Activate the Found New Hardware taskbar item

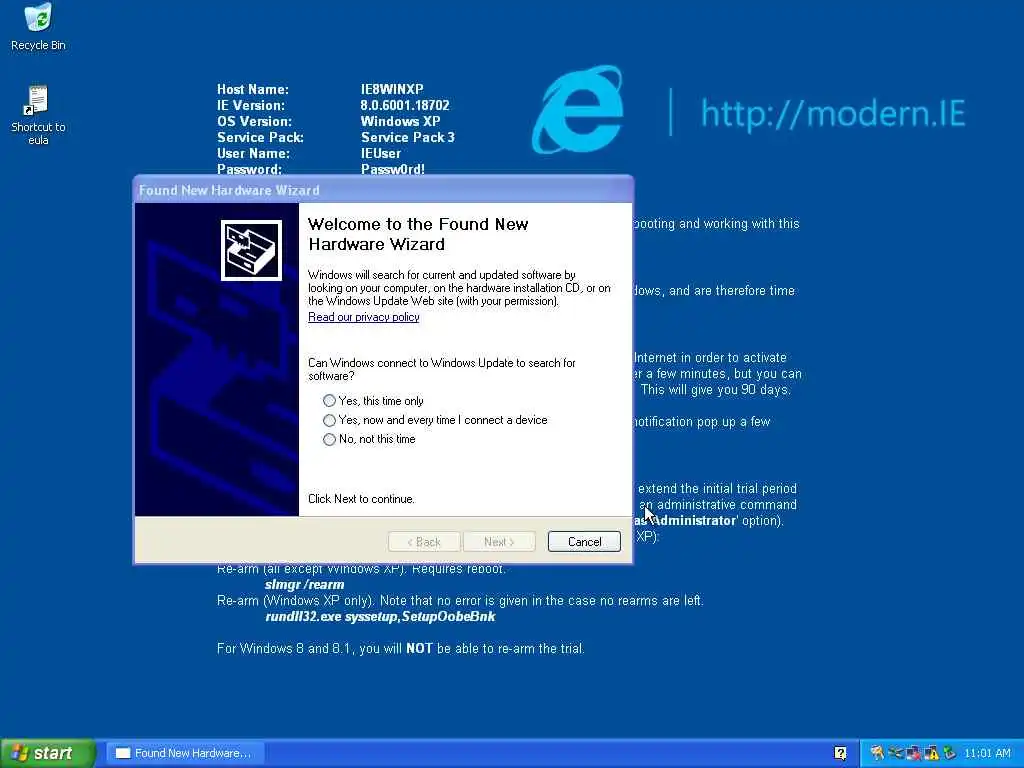pos(185,753)
